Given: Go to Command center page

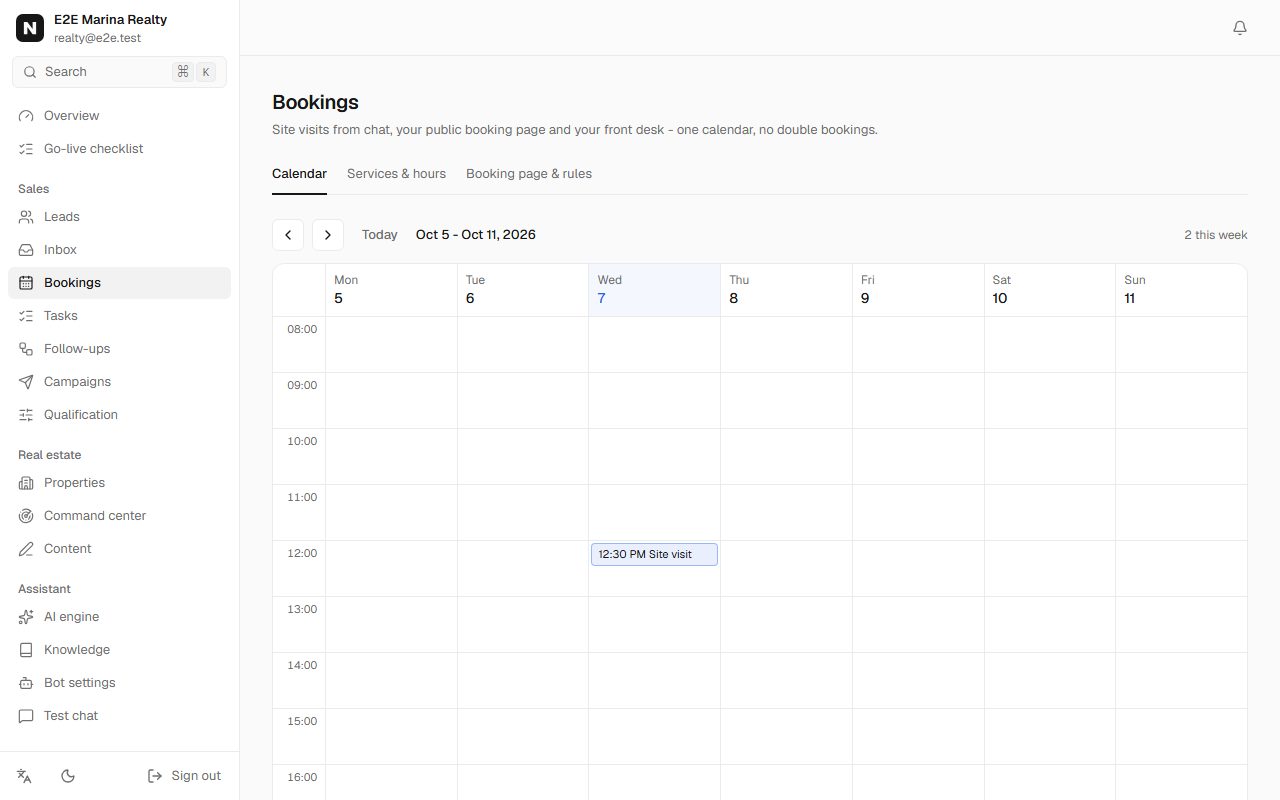Looking at the screenshot, I should pos(119,516).
